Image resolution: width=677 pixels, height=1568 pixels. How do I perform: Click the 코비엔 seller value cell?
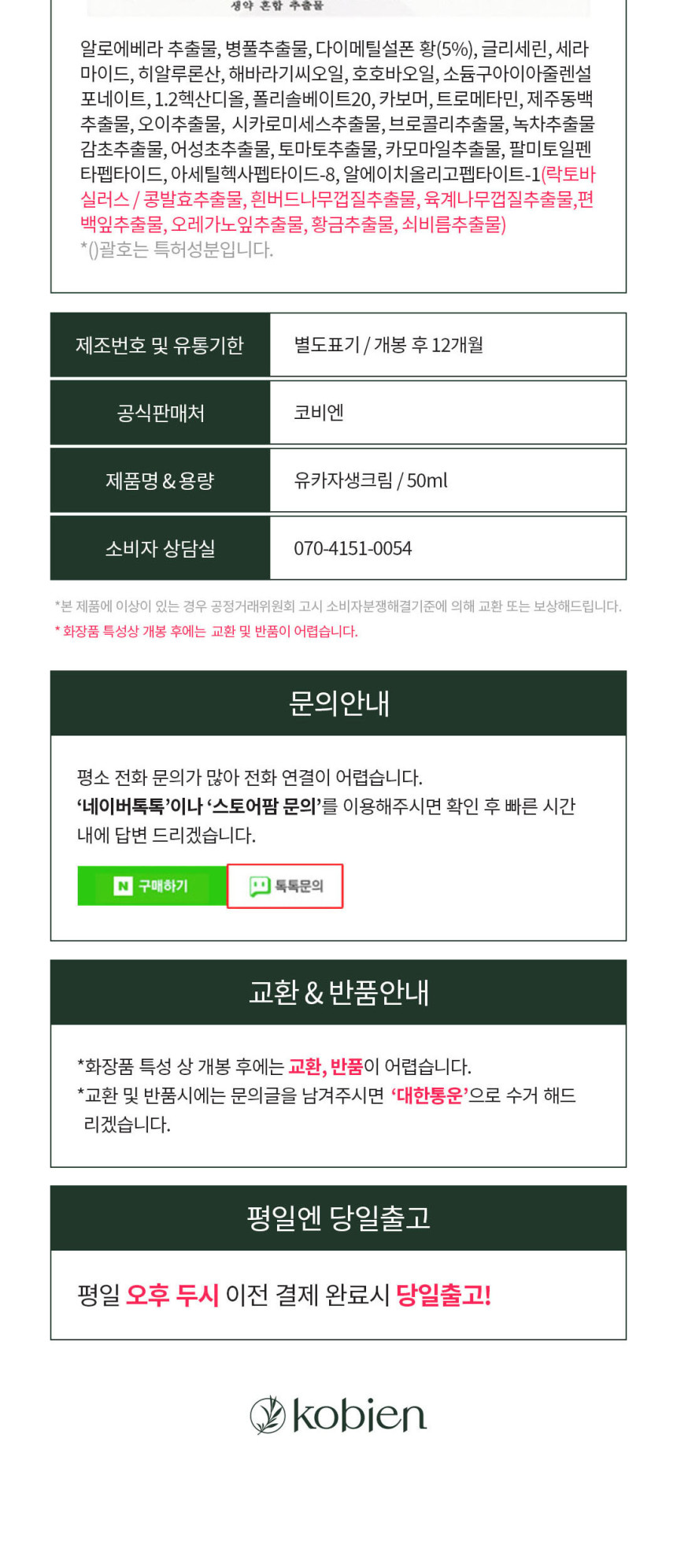click(448, 413)
